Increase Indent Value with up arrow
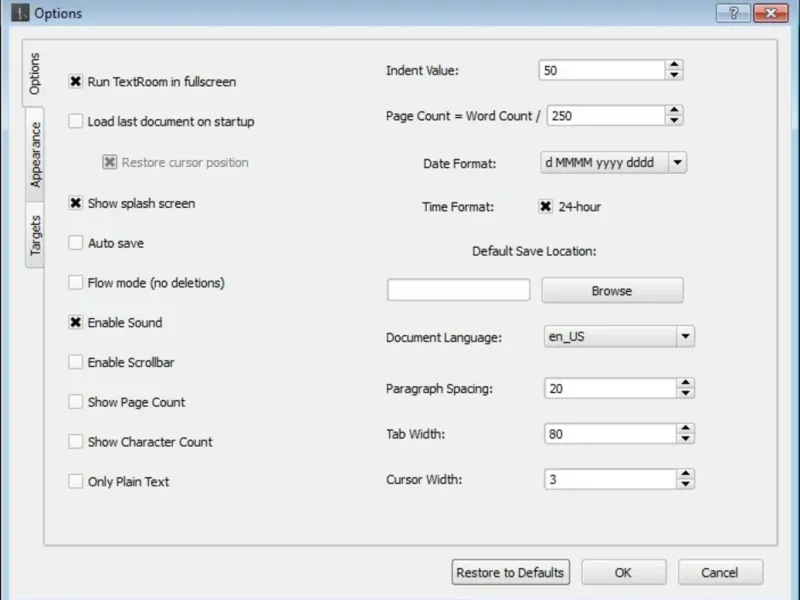This screenshot has width=800, height=600. [x=674, y=65]
